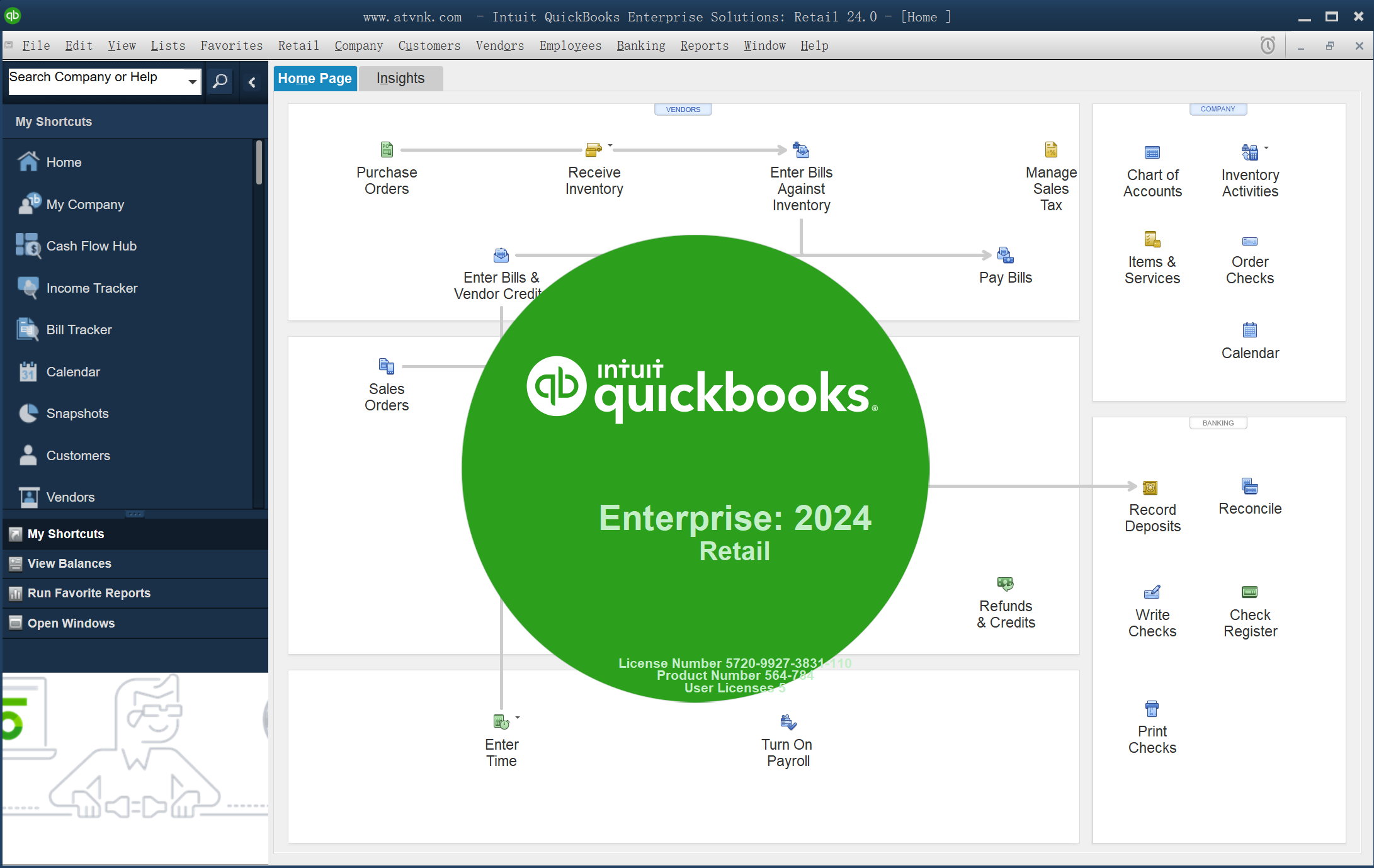This screenshot has height=868, width=1374.
Task: Click Run Favorite Reports
Action: tap(135, 593)
